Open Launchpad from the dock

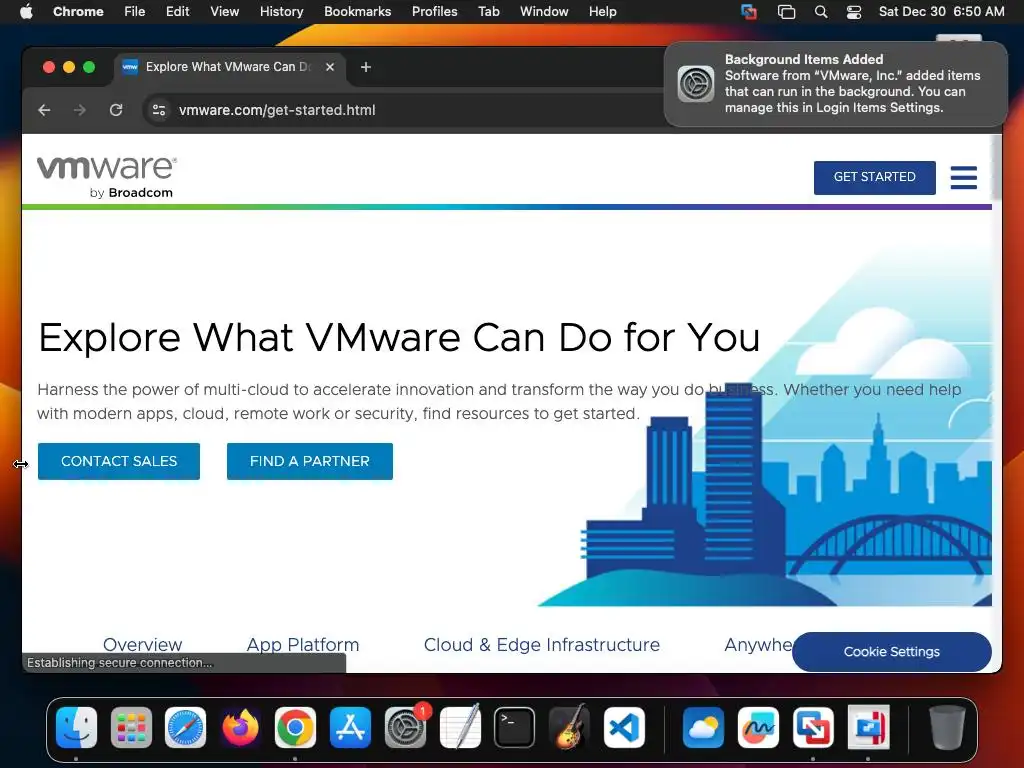point(131,727)
